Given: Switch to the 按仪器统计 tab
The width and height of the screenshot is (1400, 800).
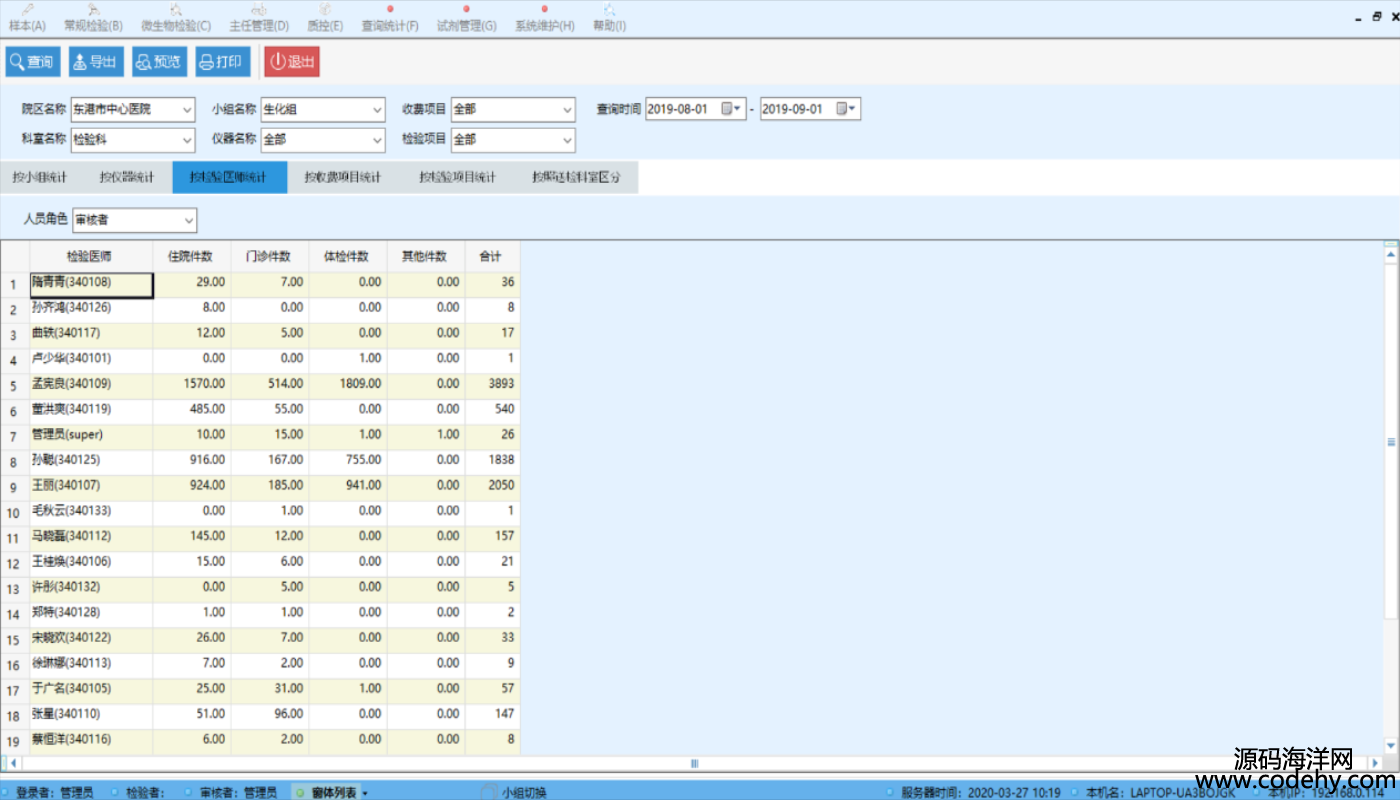Looking at the screenshot, I should pyautogui.click(x=127, y=178).
